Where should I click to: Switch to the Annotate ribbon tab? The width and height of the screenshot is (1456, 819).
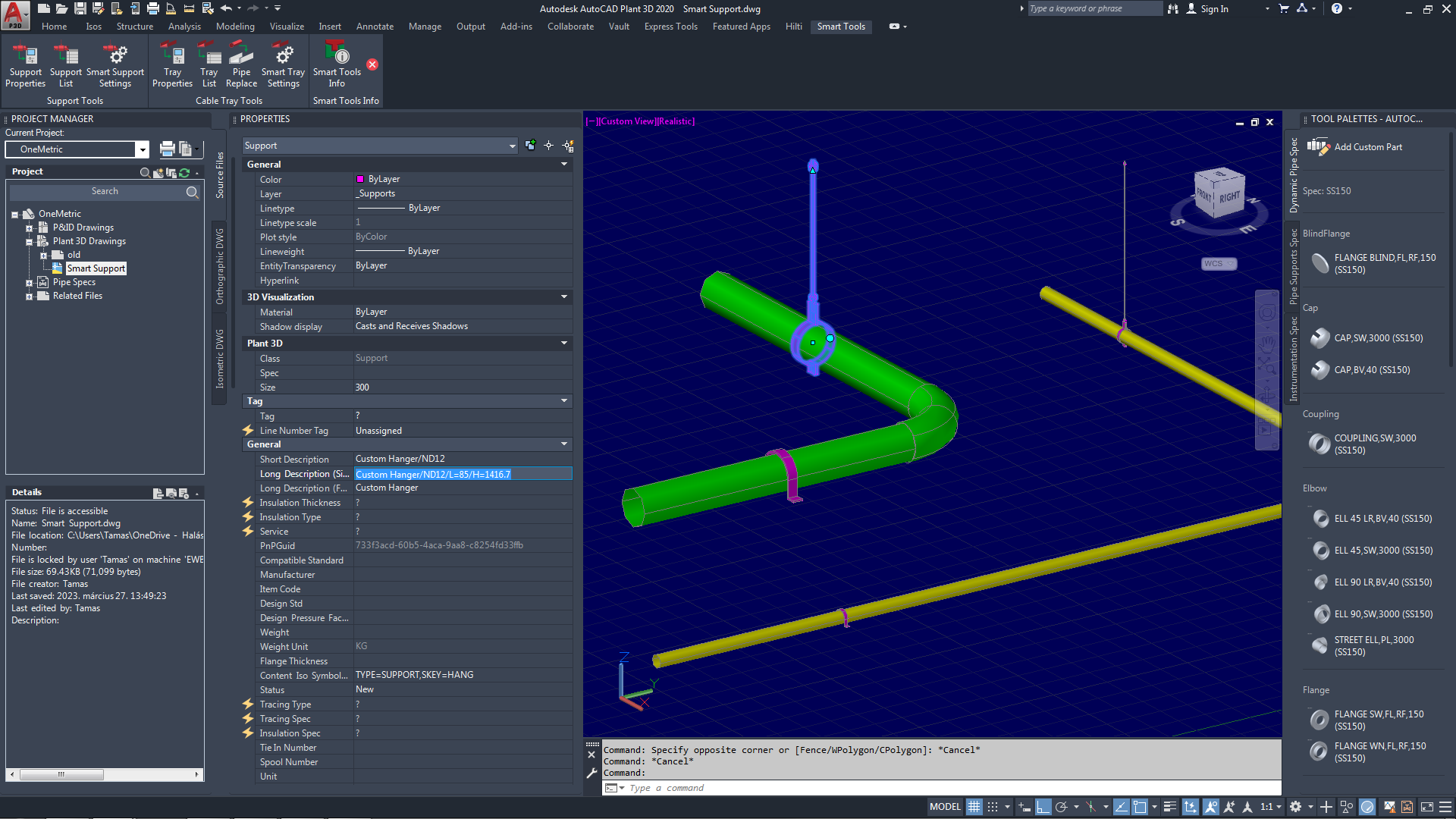(375, 27)
